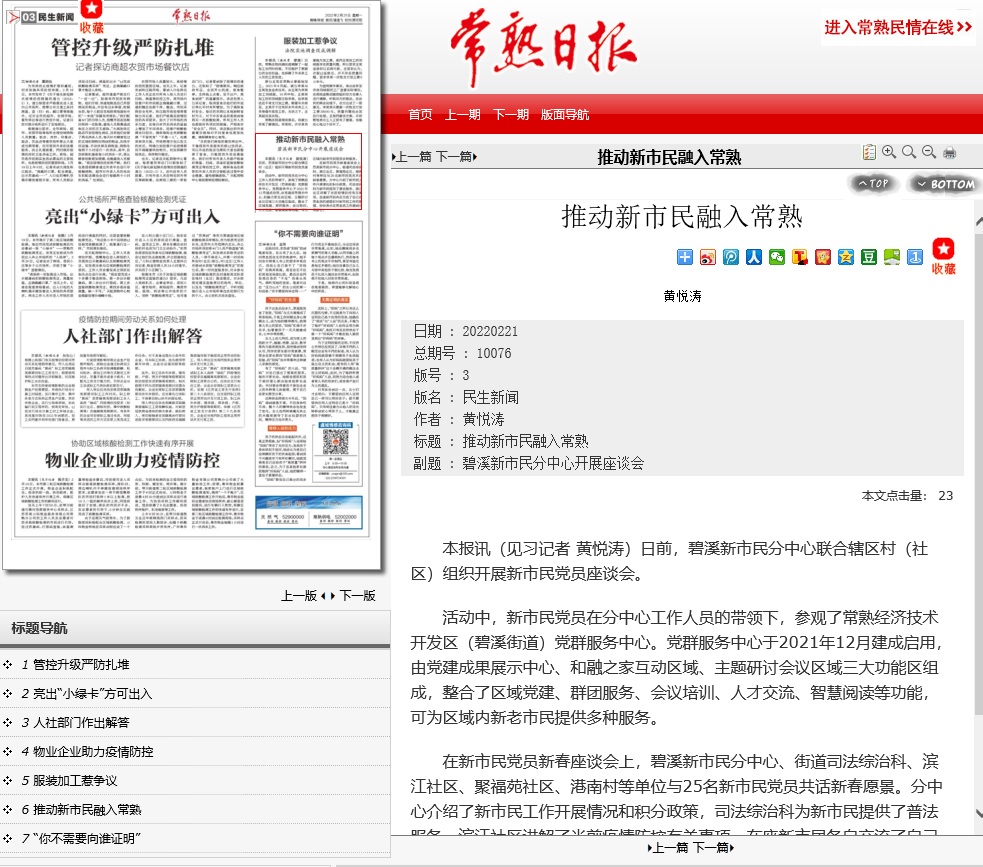
Task: Share article to Qzone star icon
Action: click(846, 257)
